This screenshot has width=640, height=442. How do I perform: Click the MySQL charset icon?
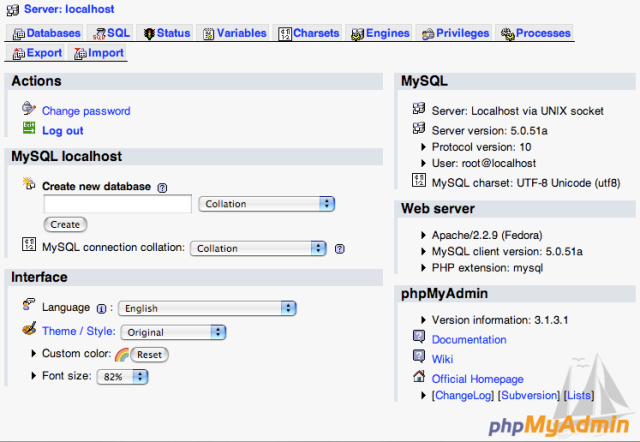point(419,180)
